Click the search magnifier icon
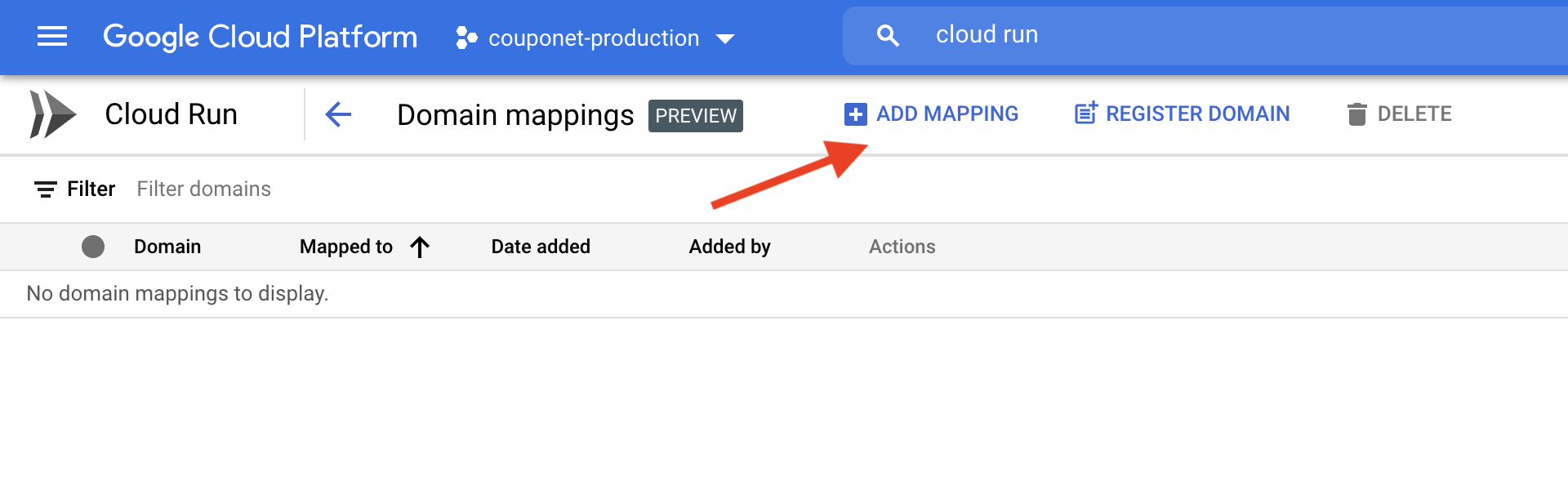The image size is (1568, 490). [x=888, y=35]
